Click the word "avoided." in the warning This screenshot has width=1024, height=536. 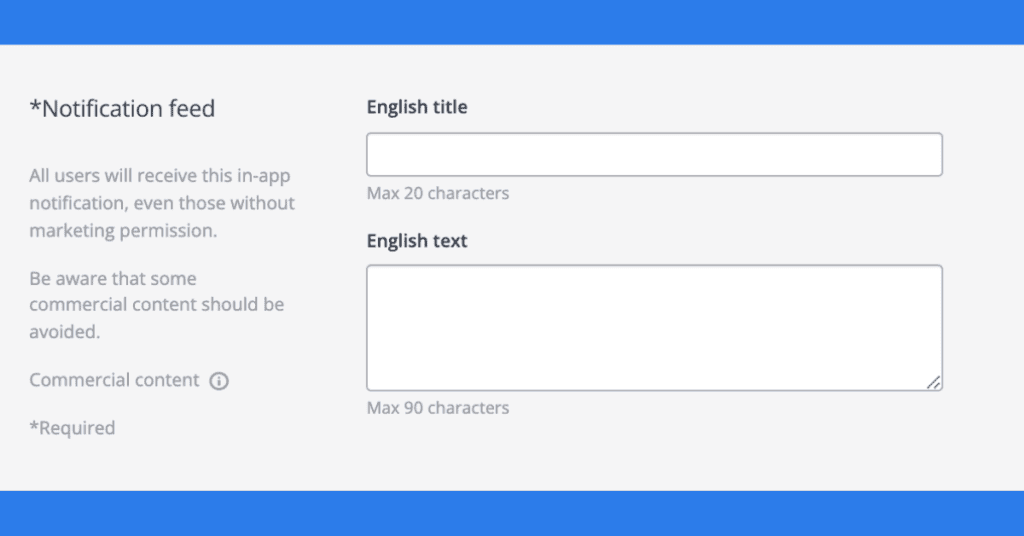(64, 332)
